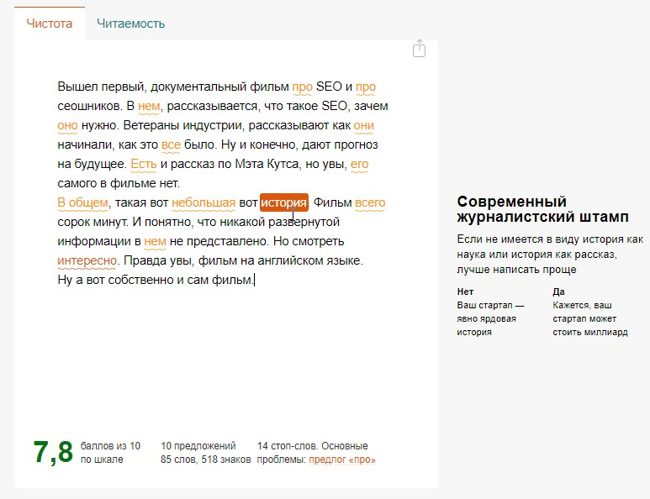The image size is (650, 499).
Task: Click the underlined word «его»
Action: point(359,164)
